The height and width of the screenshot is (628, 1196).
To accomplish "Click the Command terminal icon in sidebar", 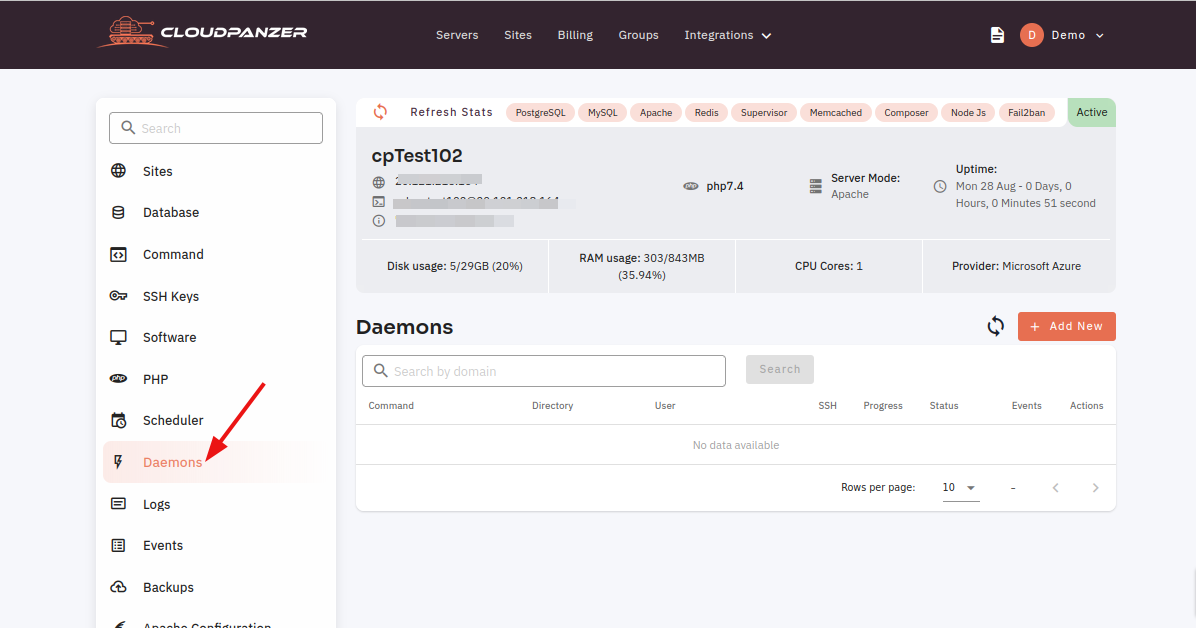I will pyautogui.click(x=118, y=254).
